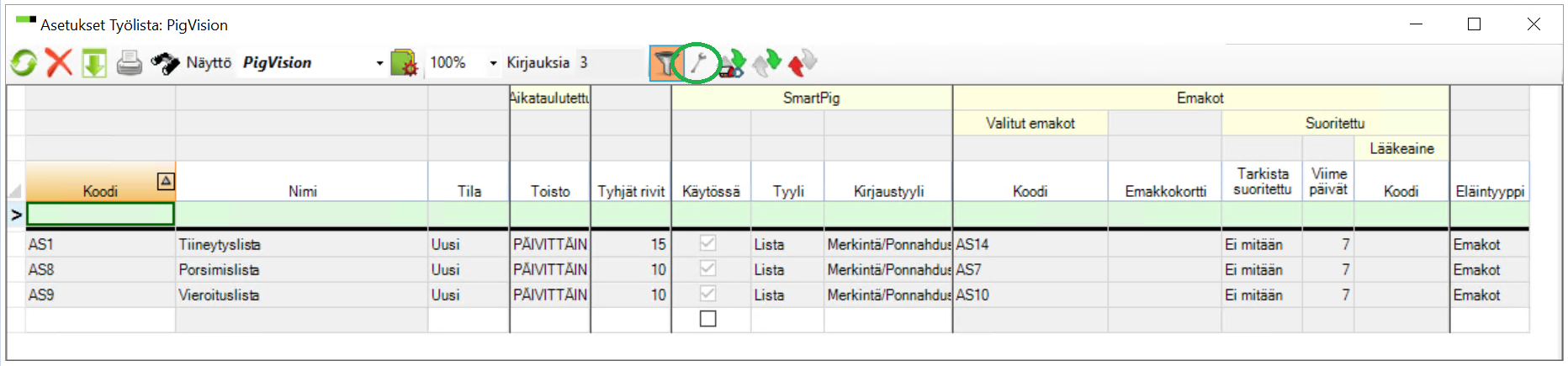Click the SmartPig group header
This screenshot has width=1568, height=366.
click(x=812, y=98)
